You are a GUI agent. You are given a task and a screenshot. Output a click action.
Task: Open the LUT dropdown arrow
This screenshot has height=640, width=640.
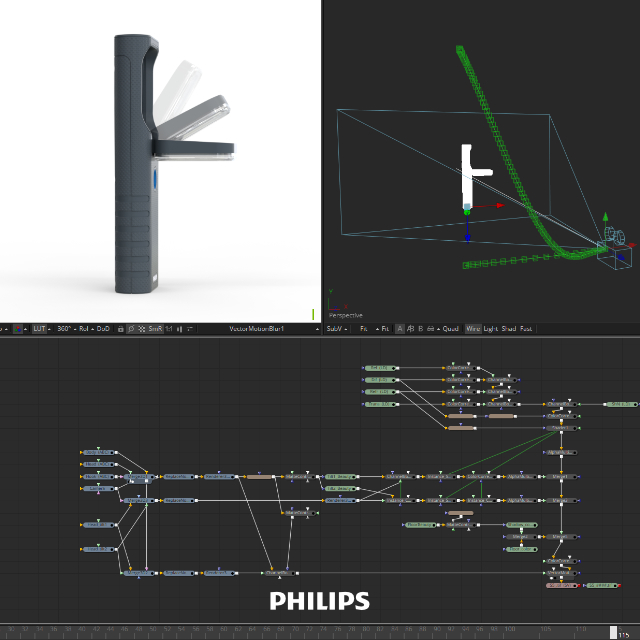pos(53,328)
